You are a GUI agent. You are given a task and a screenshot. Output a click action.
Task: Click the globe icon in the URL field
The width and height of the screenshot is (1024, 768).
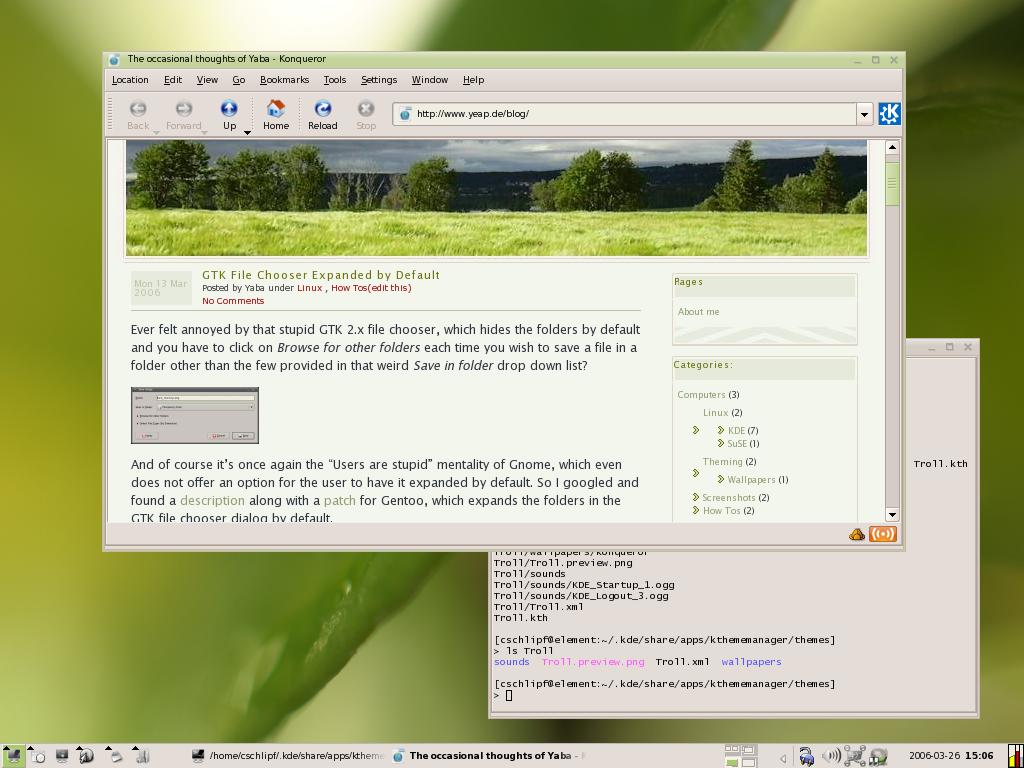coord(405,114)
